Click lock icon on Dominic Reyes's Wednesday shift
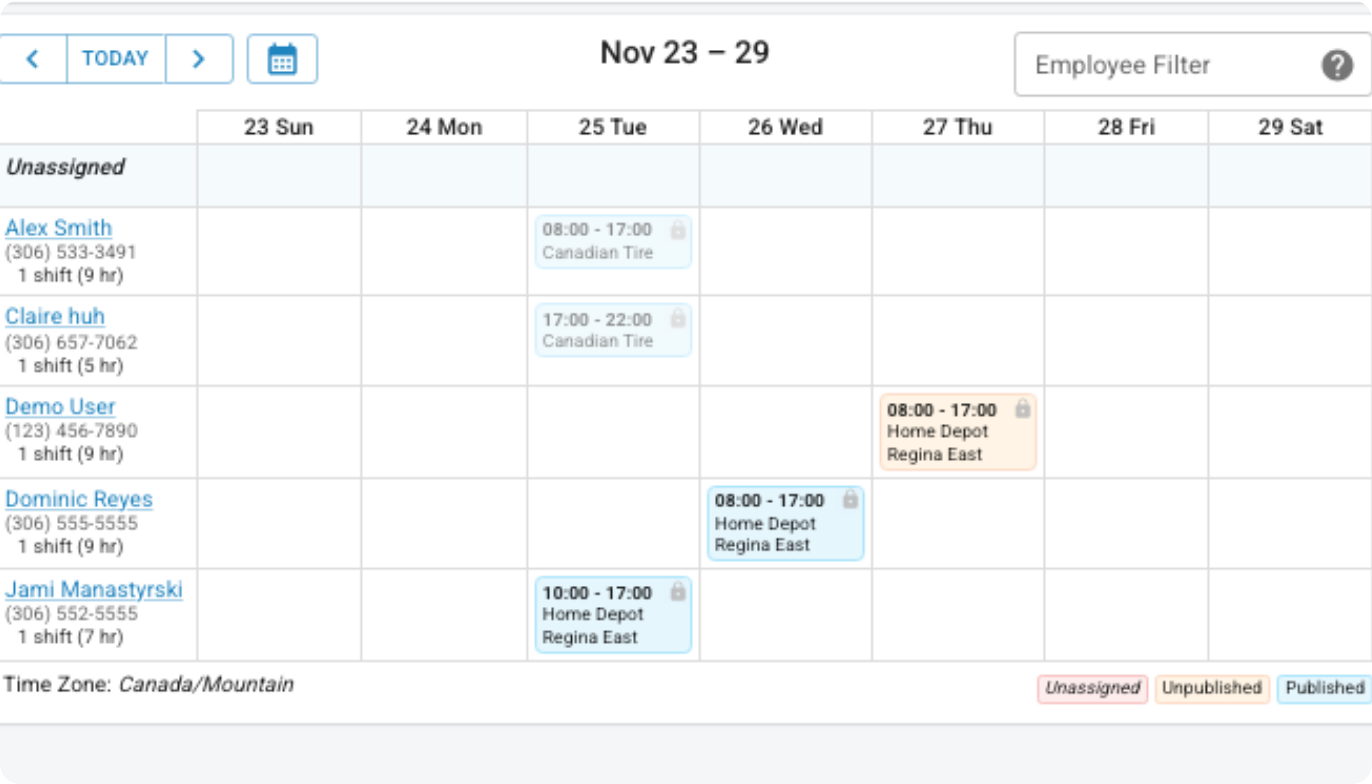Screen dimensions: 1372x784 [850, 500]
